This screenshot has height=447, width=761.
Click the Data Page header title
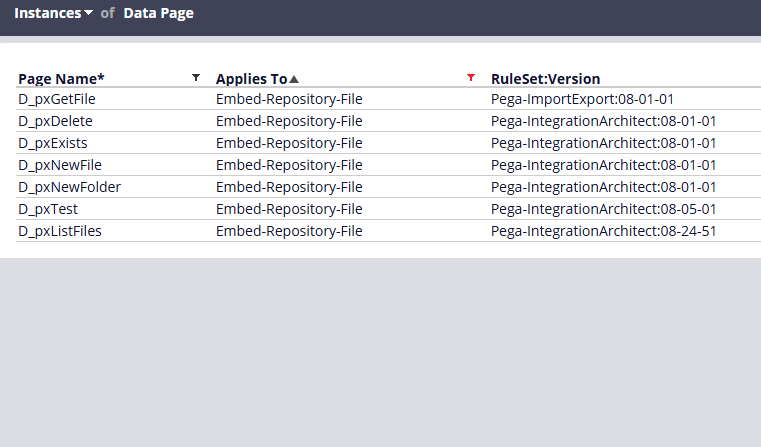[x=158, y=13]
